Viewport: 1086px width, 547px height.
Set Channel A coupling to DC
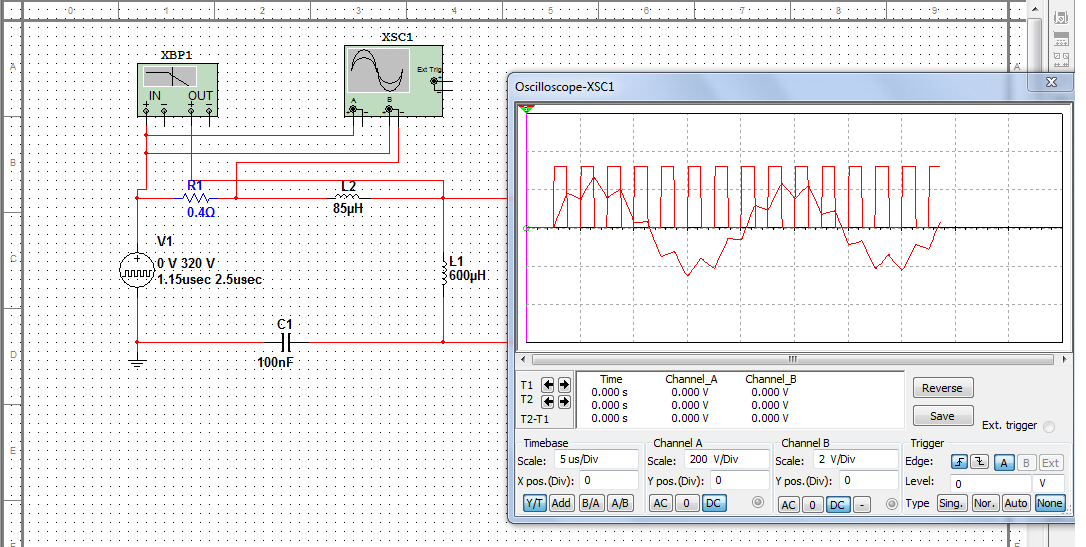point(713,503)
